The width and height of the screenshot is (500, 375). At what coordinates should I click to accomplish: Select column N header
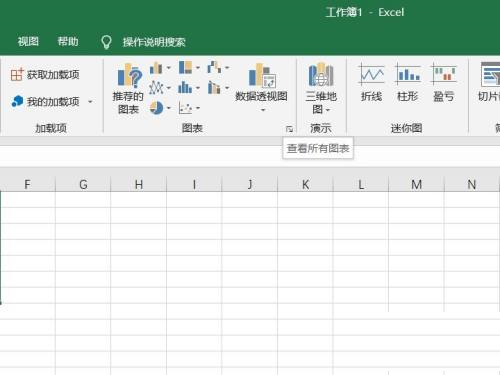tap(472, 184)
